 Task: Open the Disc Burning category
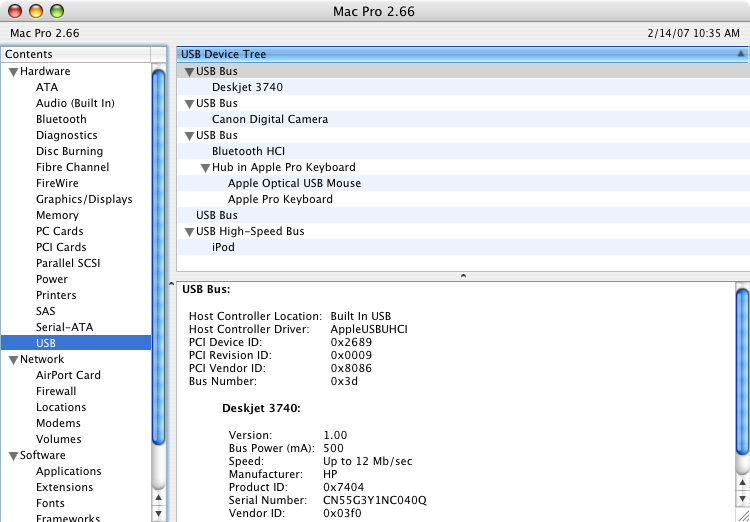[69, 151]
